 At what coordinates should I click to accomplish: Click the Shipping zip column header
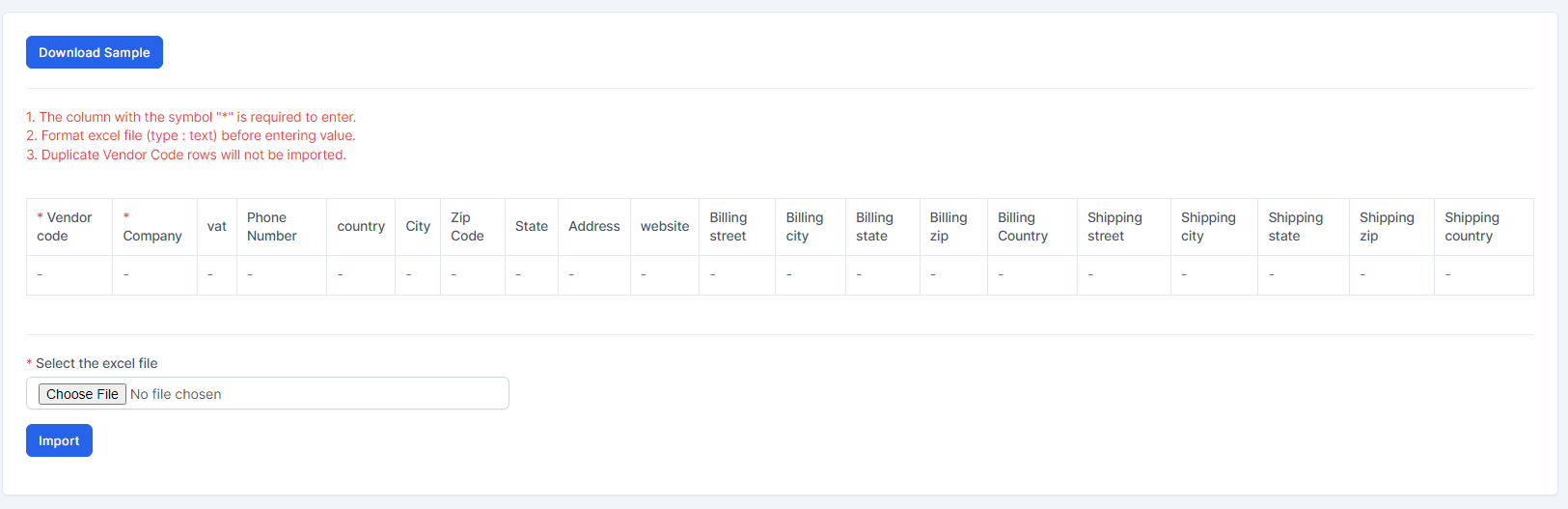1387,227
